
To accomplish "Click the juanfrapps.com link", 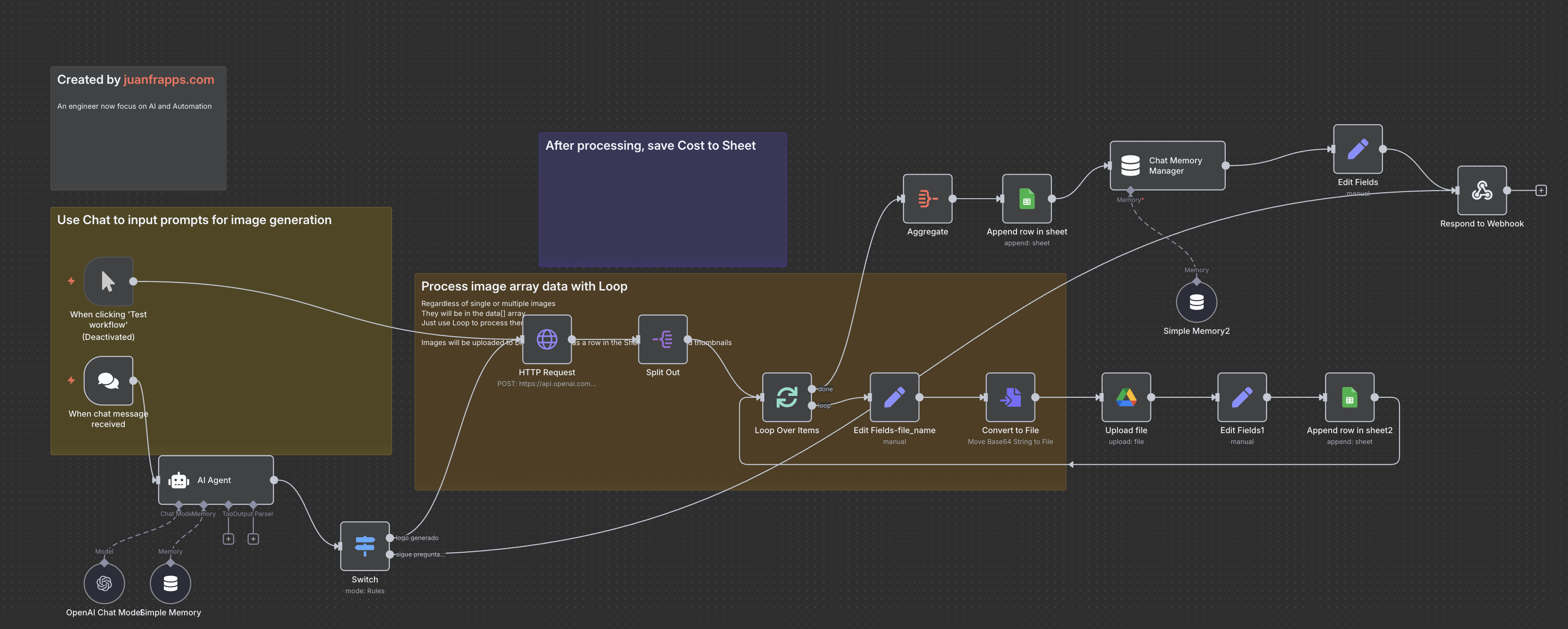I will [169, 80].
